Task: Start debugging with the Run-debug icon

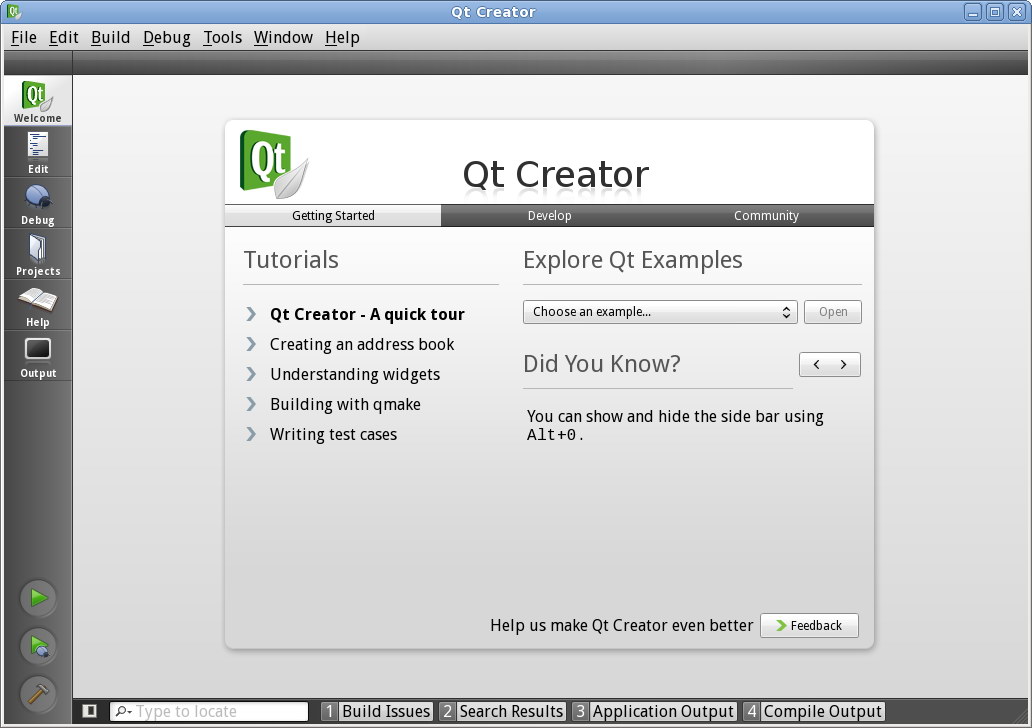Action: click(x=38, y=646)
